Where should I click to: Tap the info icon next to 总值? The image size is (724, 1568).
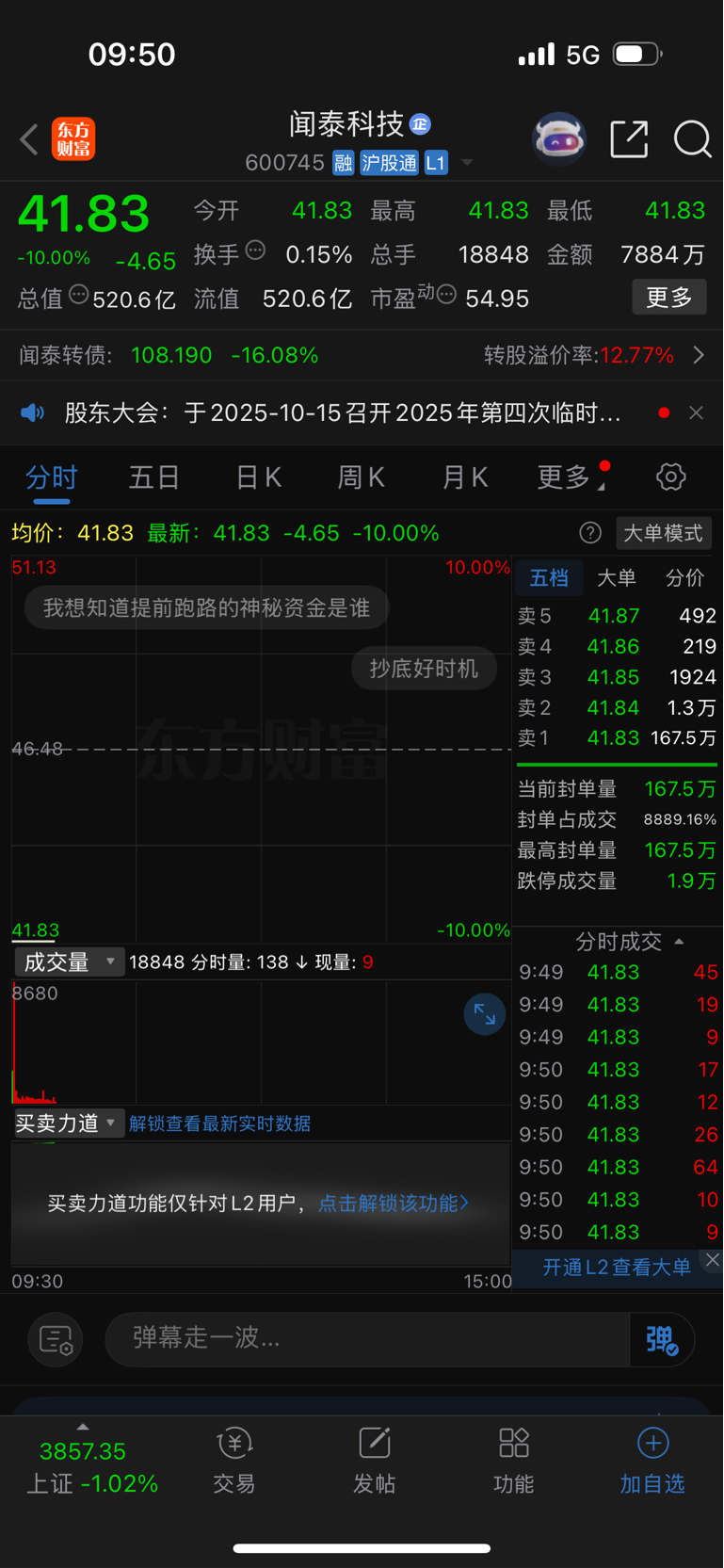point(79,295)
